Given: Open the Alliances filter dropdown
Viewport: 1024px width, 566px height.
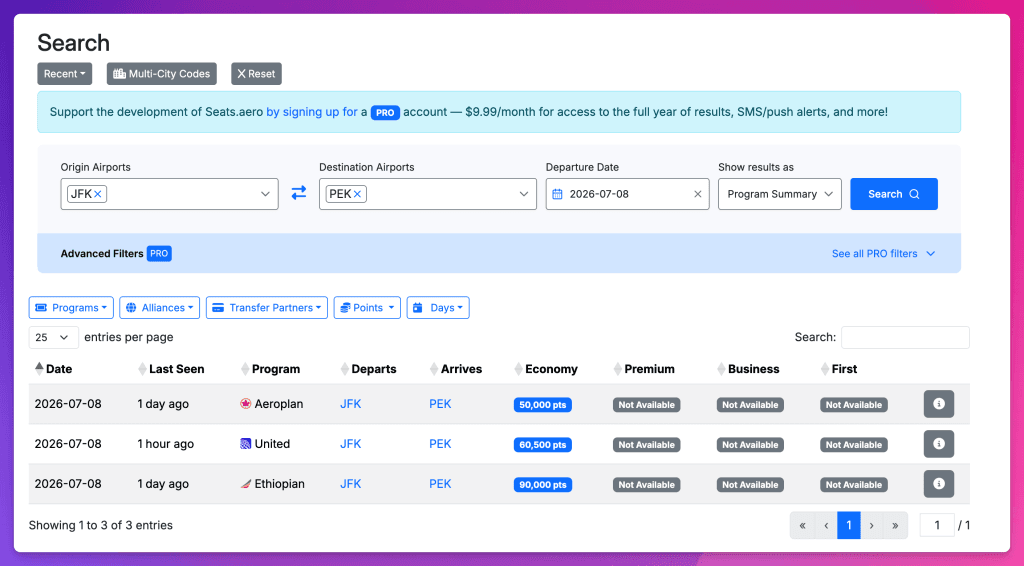Looking at the screenshot, I should 159,307.
